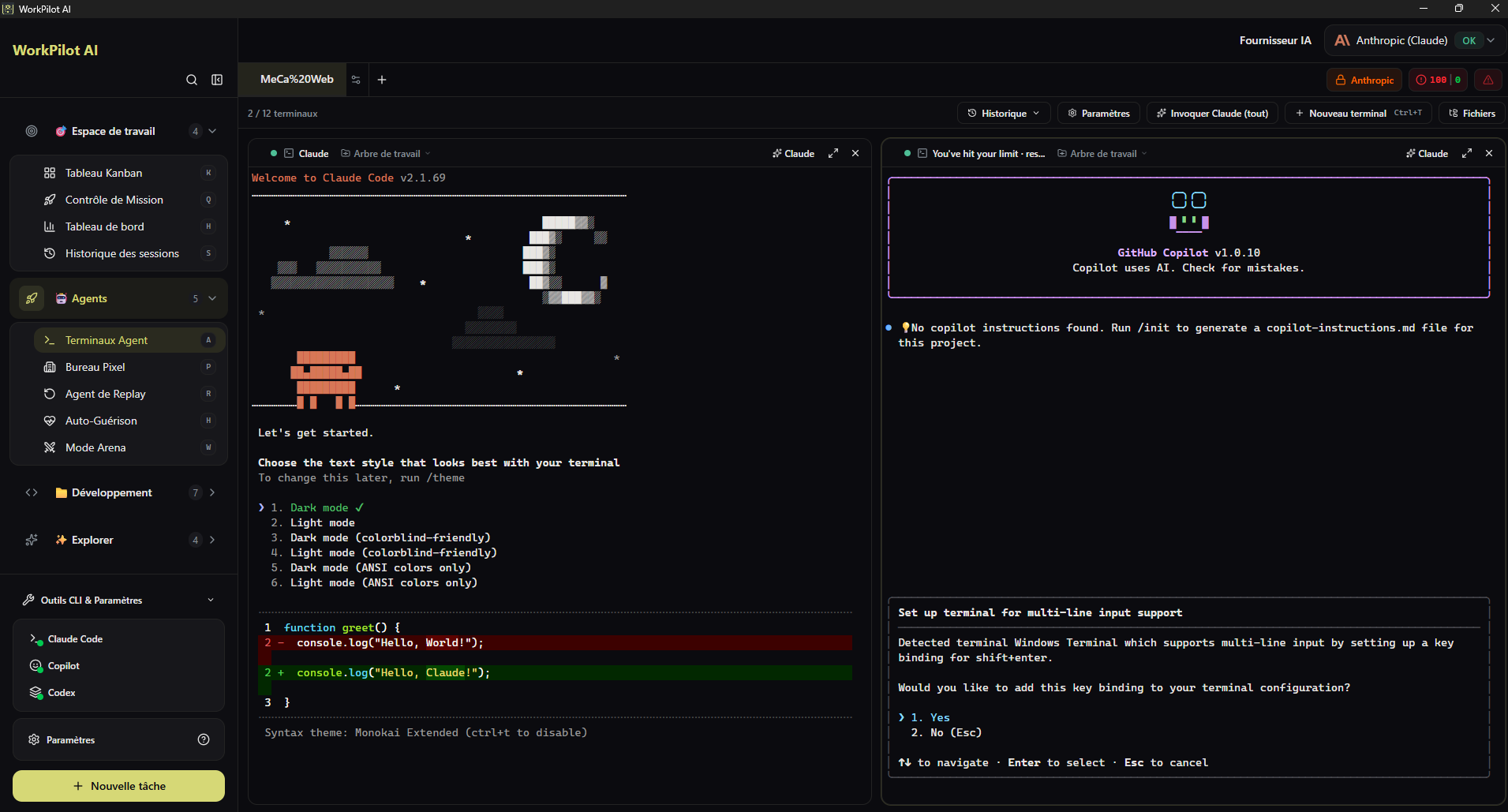This screenshot has width=1508, height=812.
Task: Click the Espace de travail target icon
Action: click(32, 131)
